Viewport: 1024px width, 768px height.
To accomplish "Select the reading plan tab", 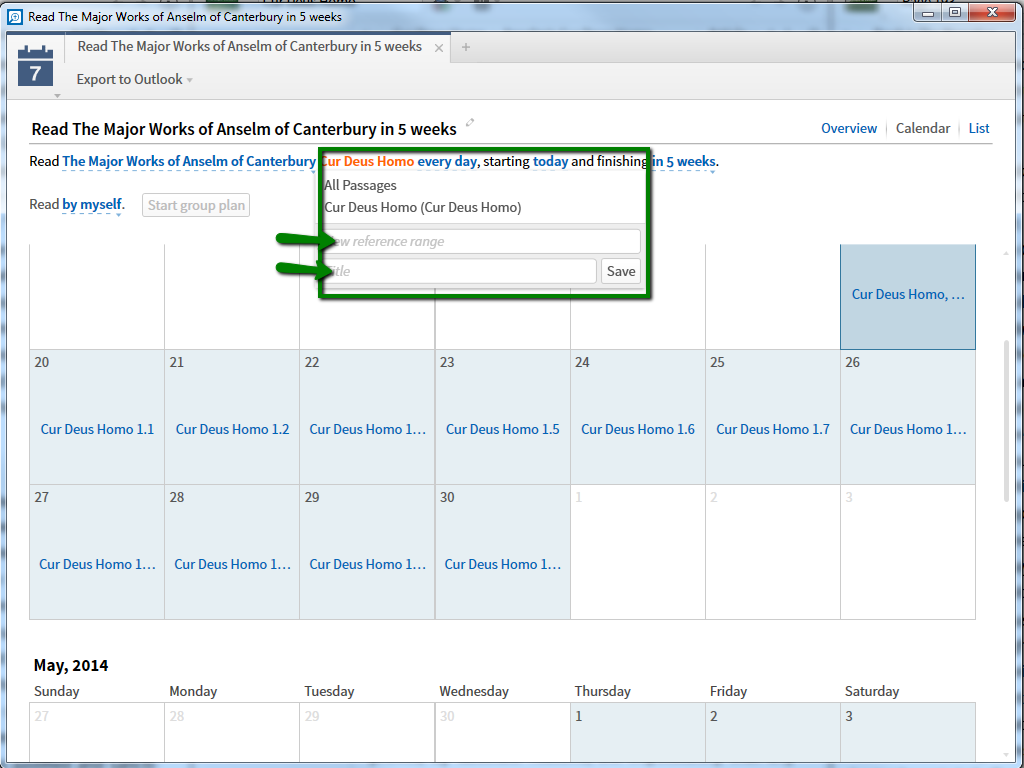I will coord(249,47).
